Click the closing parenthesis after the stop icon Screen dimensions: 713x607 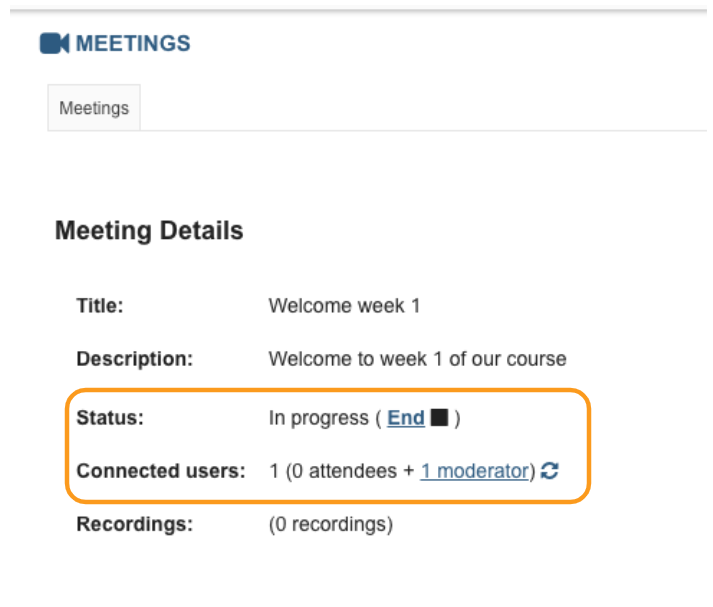click(x=457, y=418)
